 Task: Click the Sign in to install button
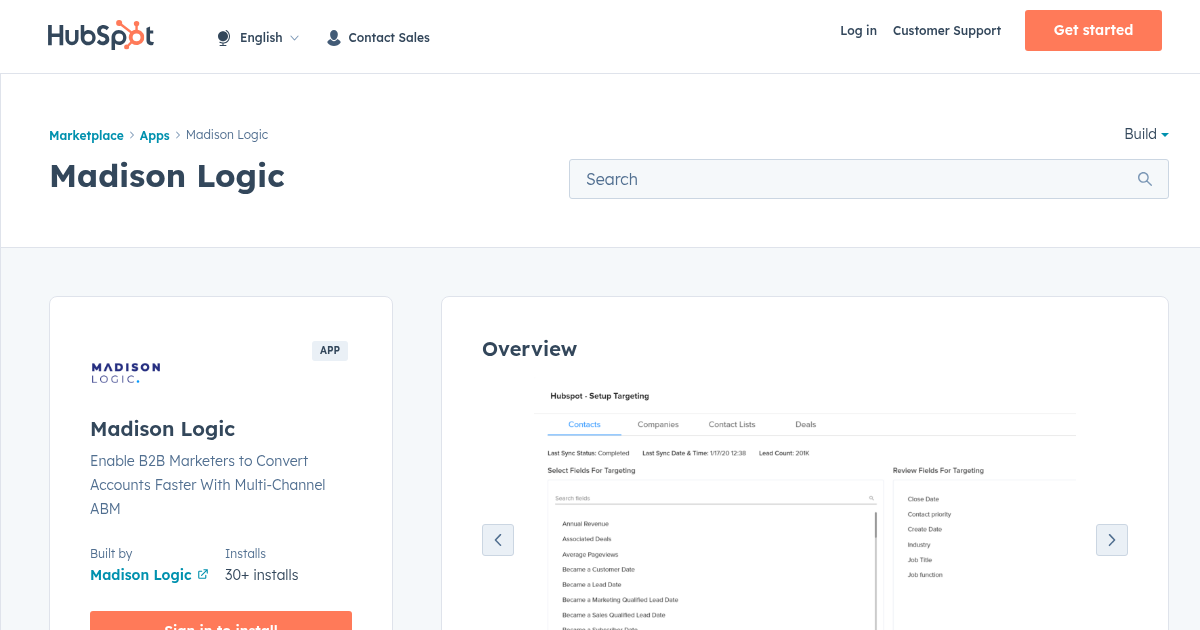[x=221, y=620]
